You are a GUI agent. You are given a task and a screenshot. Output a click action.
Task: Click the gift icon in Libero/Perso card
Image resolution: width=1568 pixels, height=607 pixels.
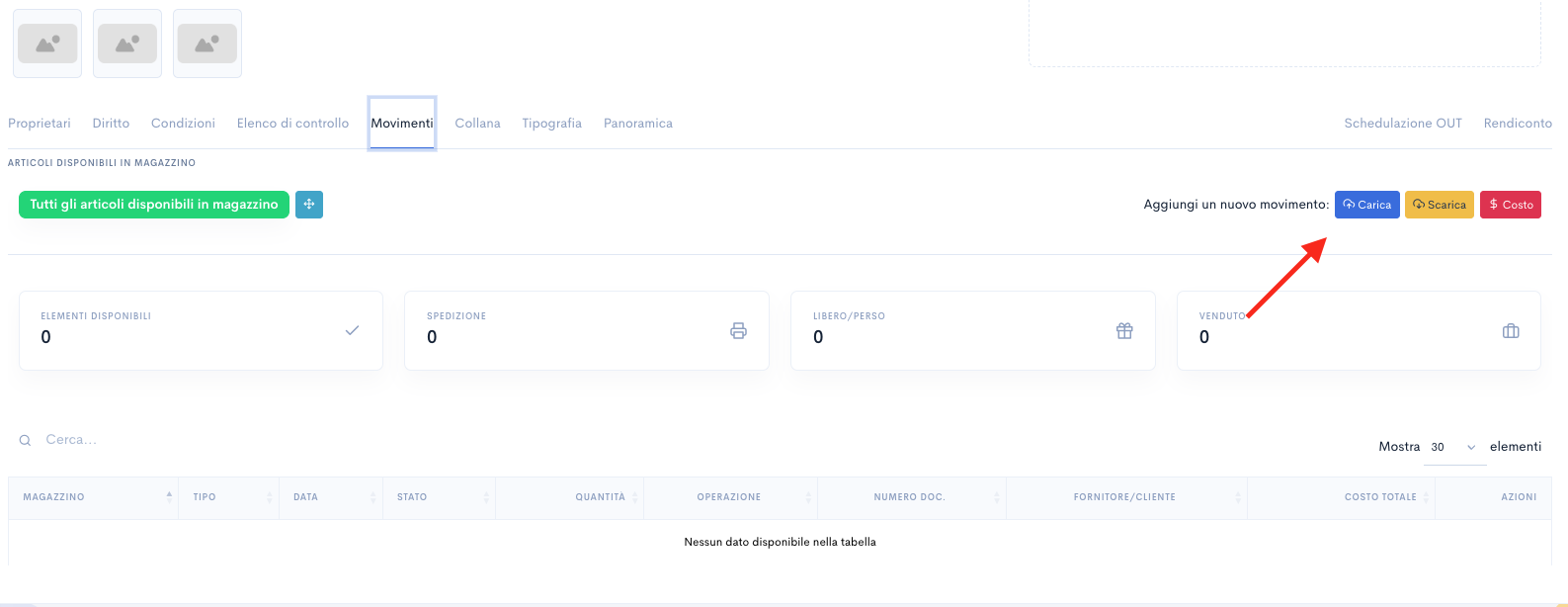pyautogui.click(x=1124, y=331)
